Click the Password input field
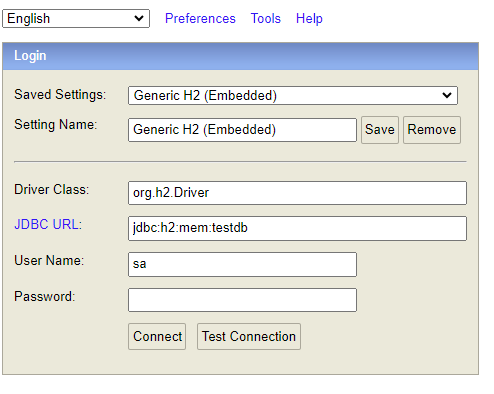 click(x=242, y=300)
